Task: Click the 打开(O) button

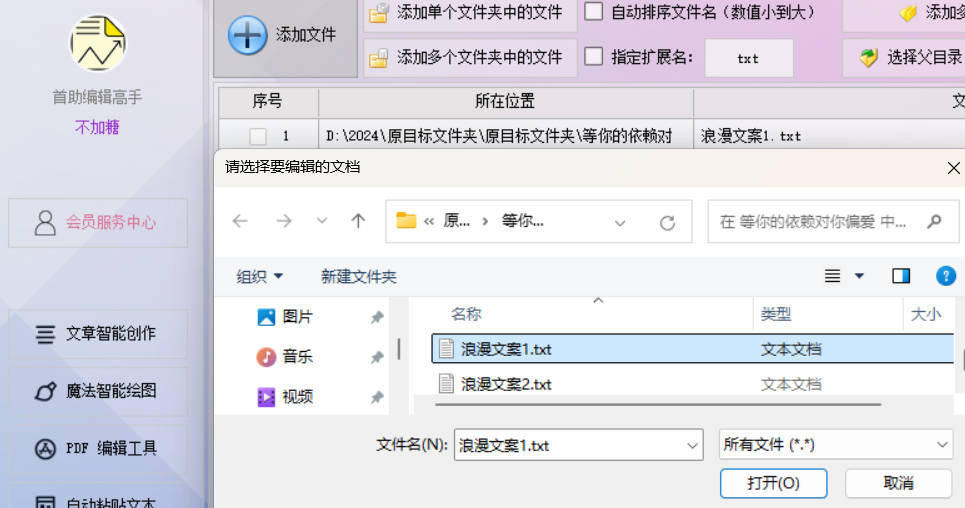Action: pos(773,483)
